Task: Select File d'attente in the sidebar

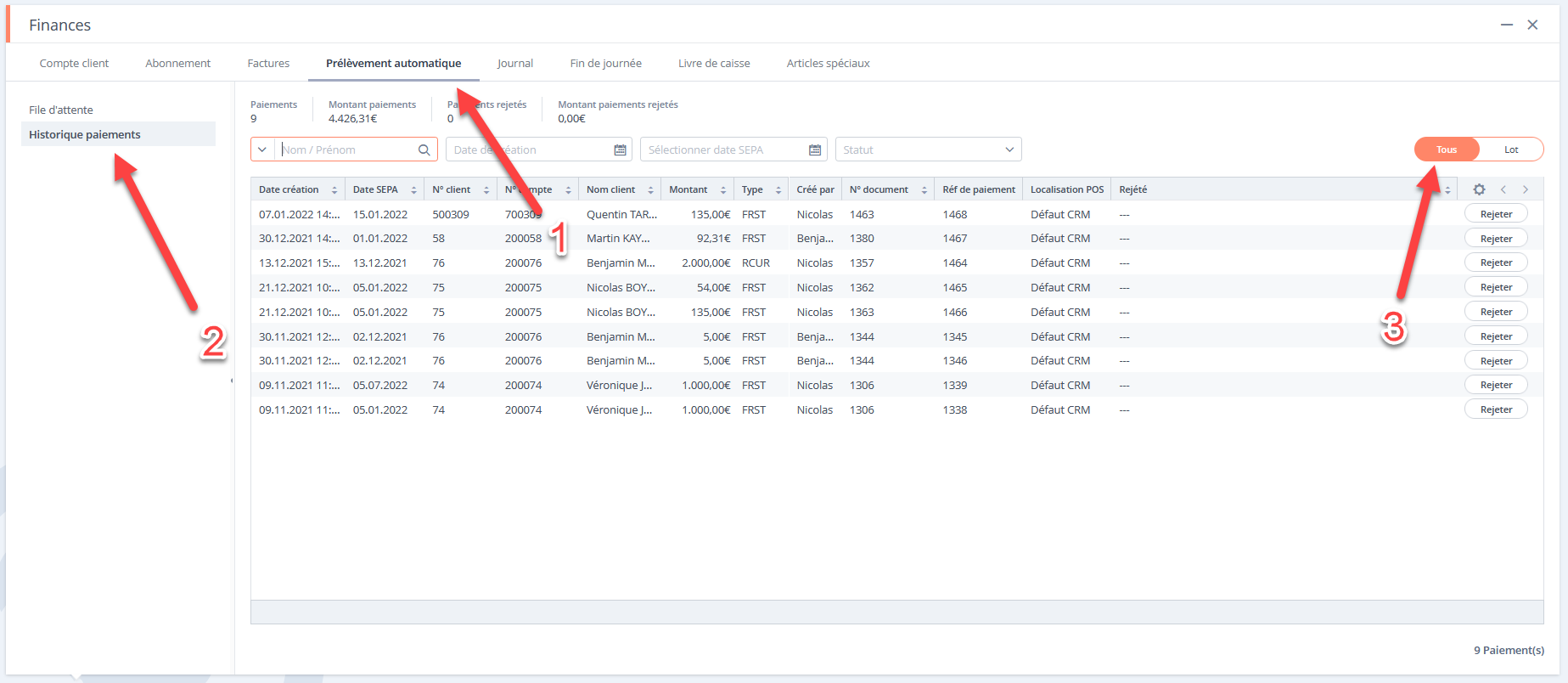Action: click(61, 110)
